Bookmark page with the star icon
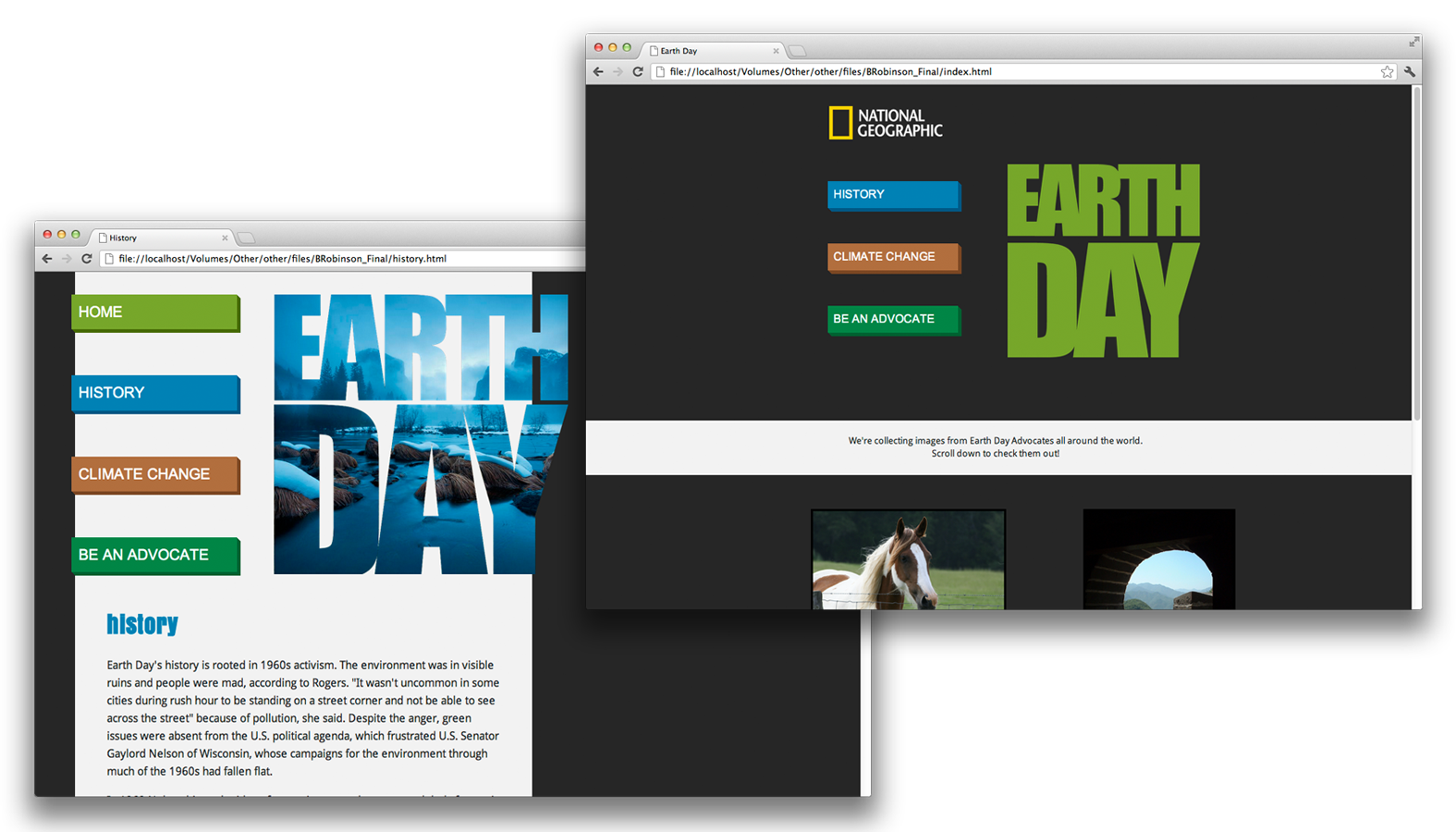Screen dimensions: 1456x832 point(1387,72)
